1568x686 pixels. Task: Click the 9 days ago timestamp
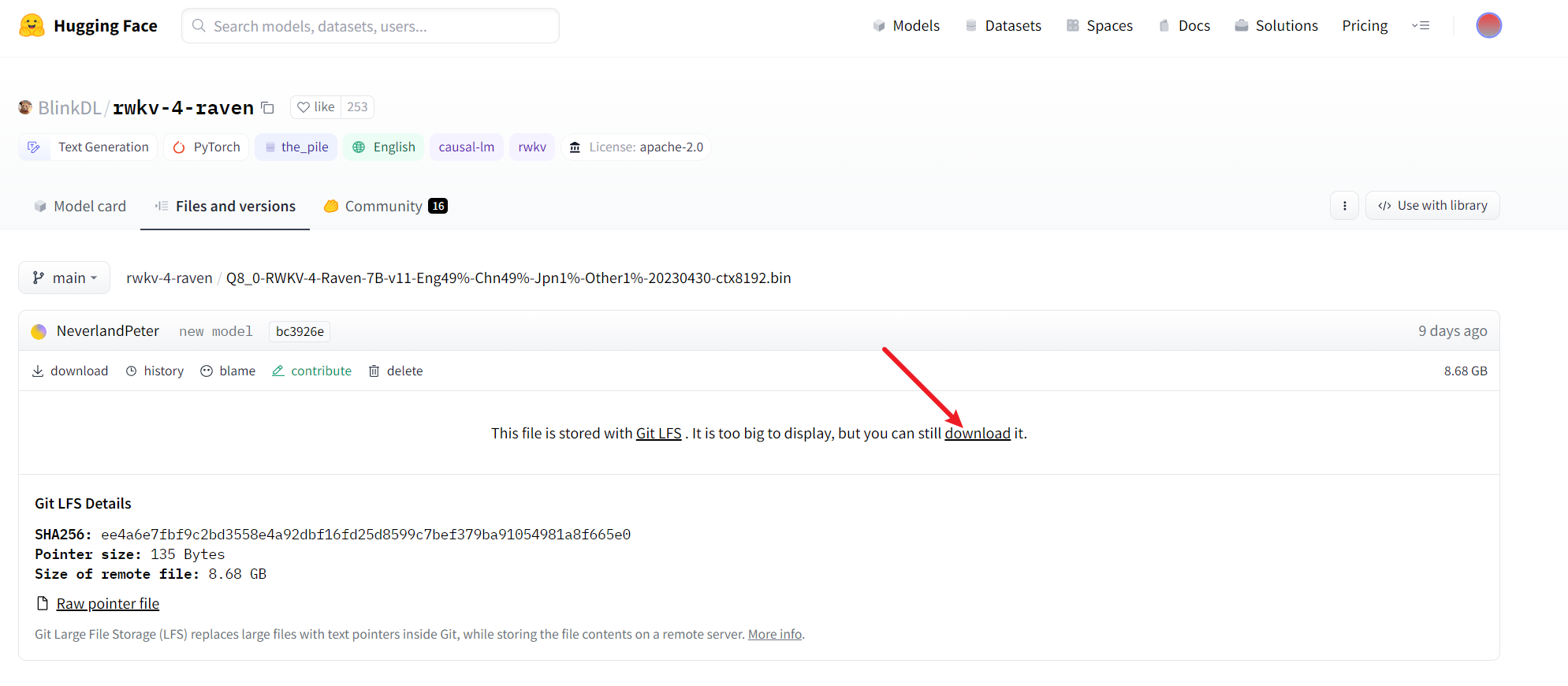click(x=1453, y=331)
